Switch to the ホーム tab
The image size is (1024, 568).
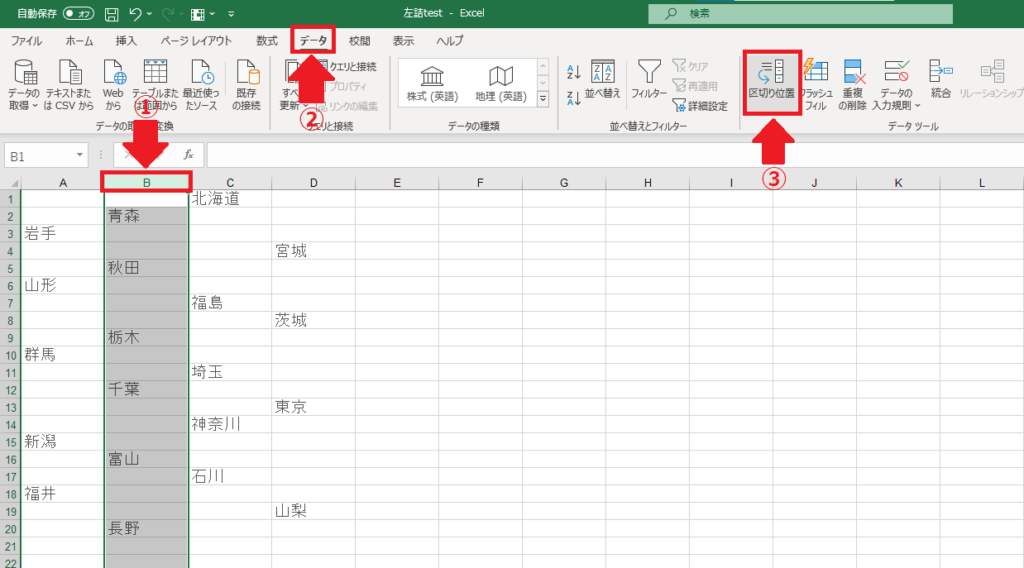point(79,40)
